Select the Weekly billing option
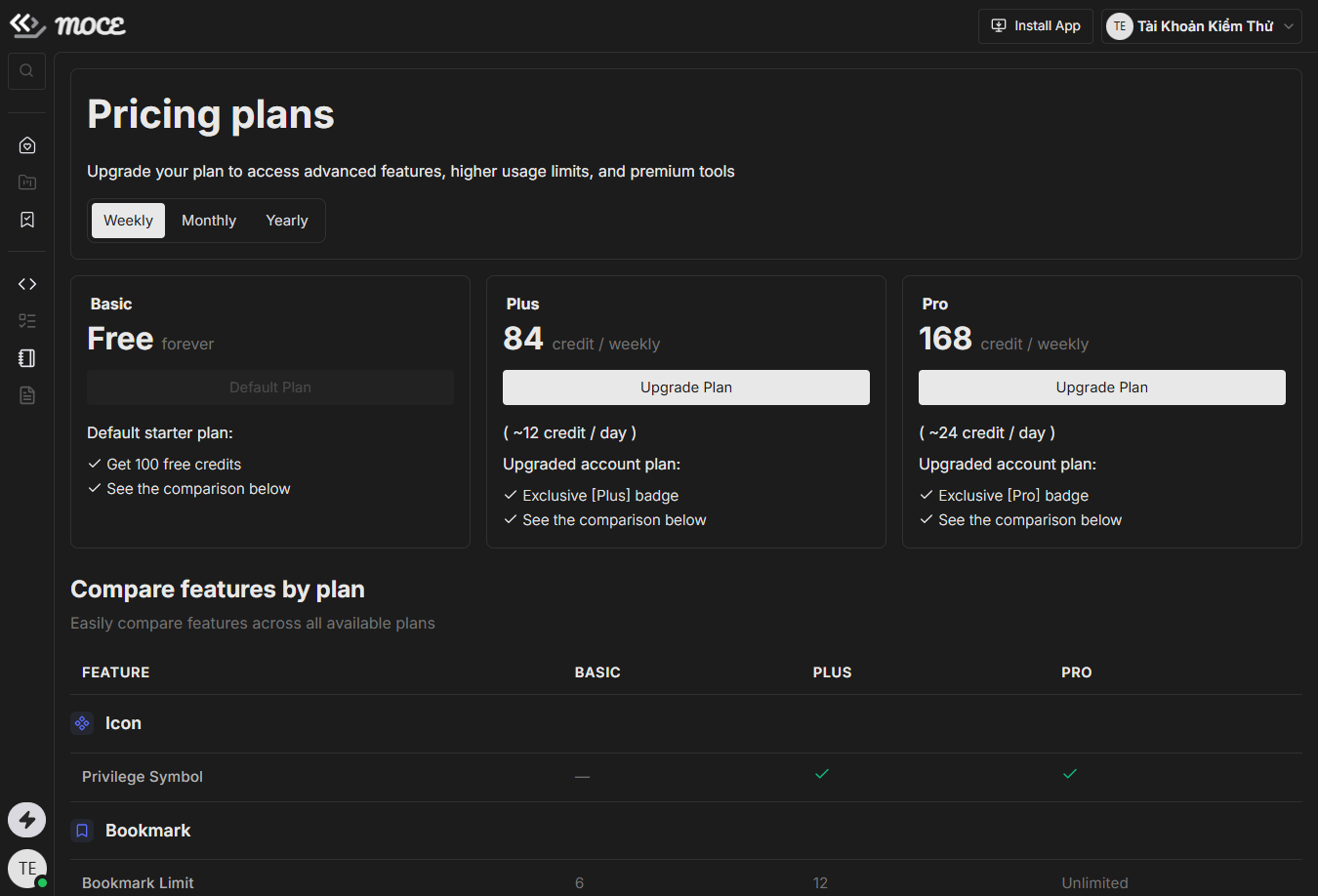The height and width of the screenshot is (896, 1318). coord(128,221)
